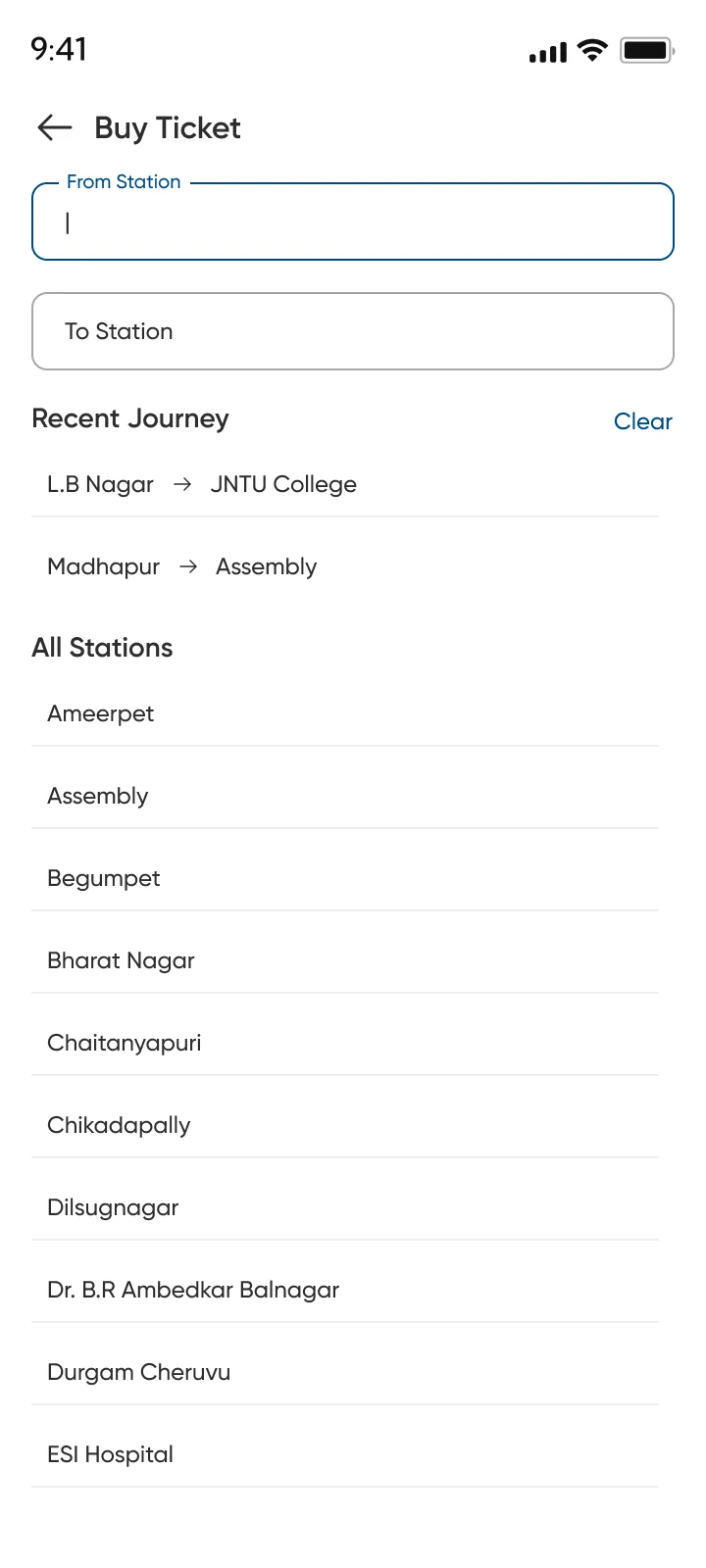Tap the Wi-Fi status icon
706x1568 pixels.
point(592,50)
